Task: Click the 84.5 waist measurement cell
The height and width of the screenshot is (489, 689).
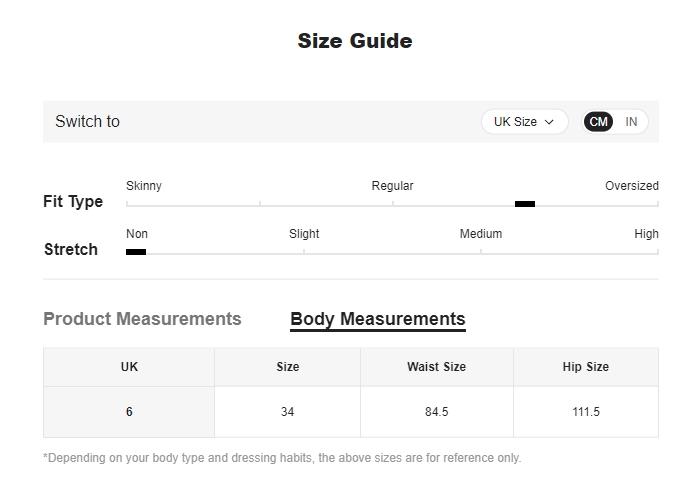Action: (436, 412)
